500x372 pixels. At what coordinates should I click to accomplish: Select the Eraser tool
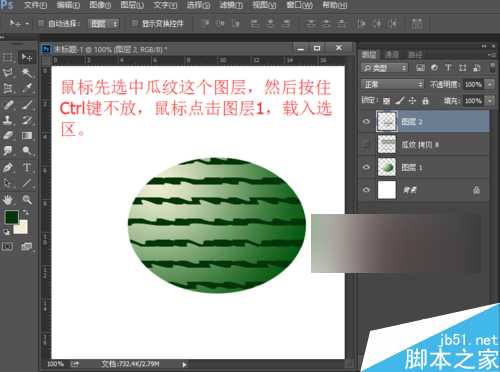point(8,135)
